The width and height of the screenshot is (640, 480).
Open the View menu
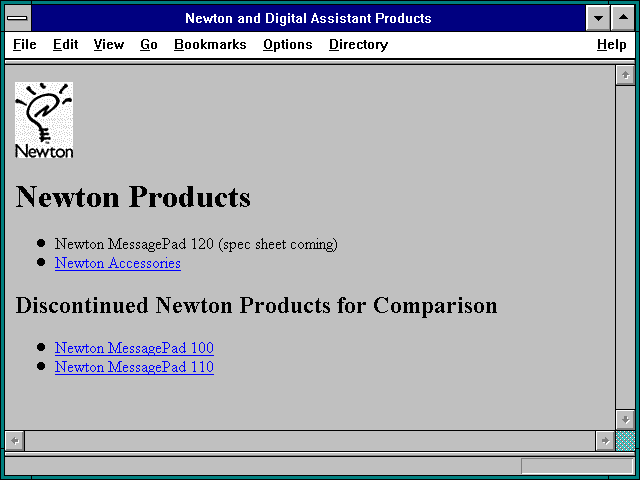[109, 44]
